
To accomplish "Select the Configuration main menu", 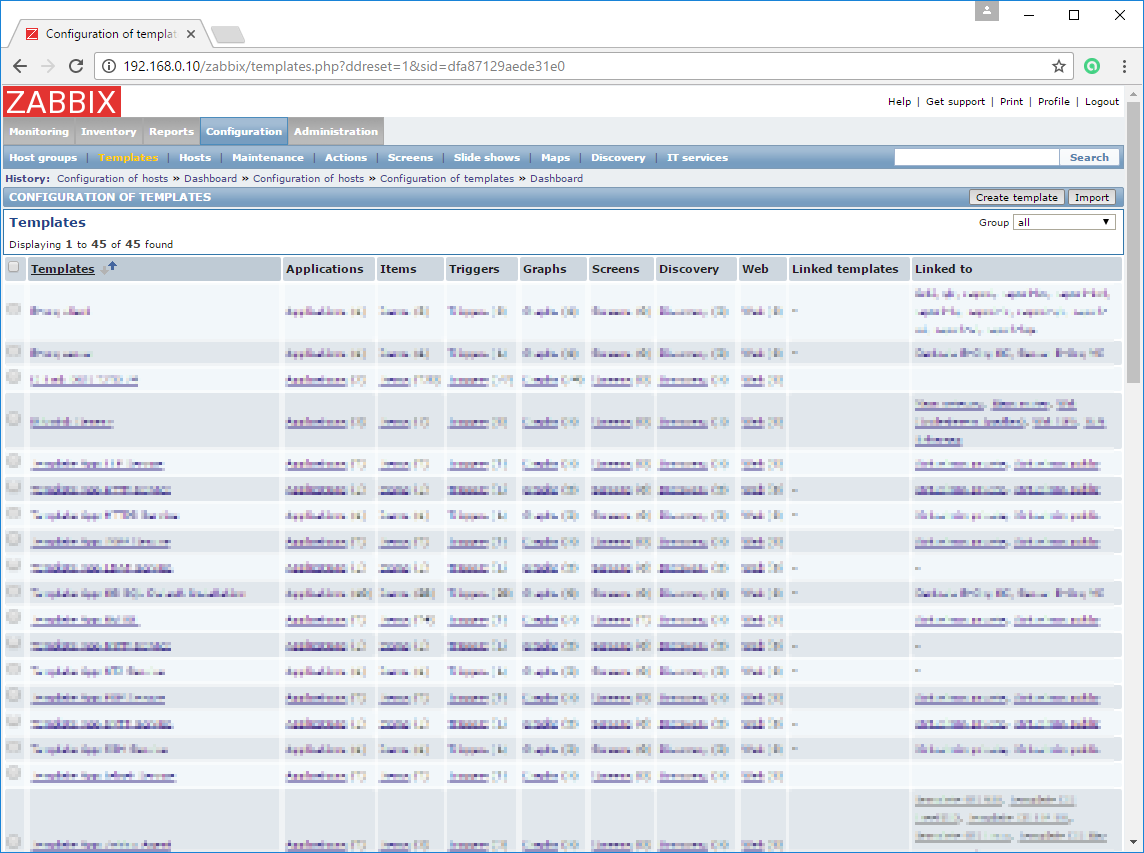I will [244, 131].
